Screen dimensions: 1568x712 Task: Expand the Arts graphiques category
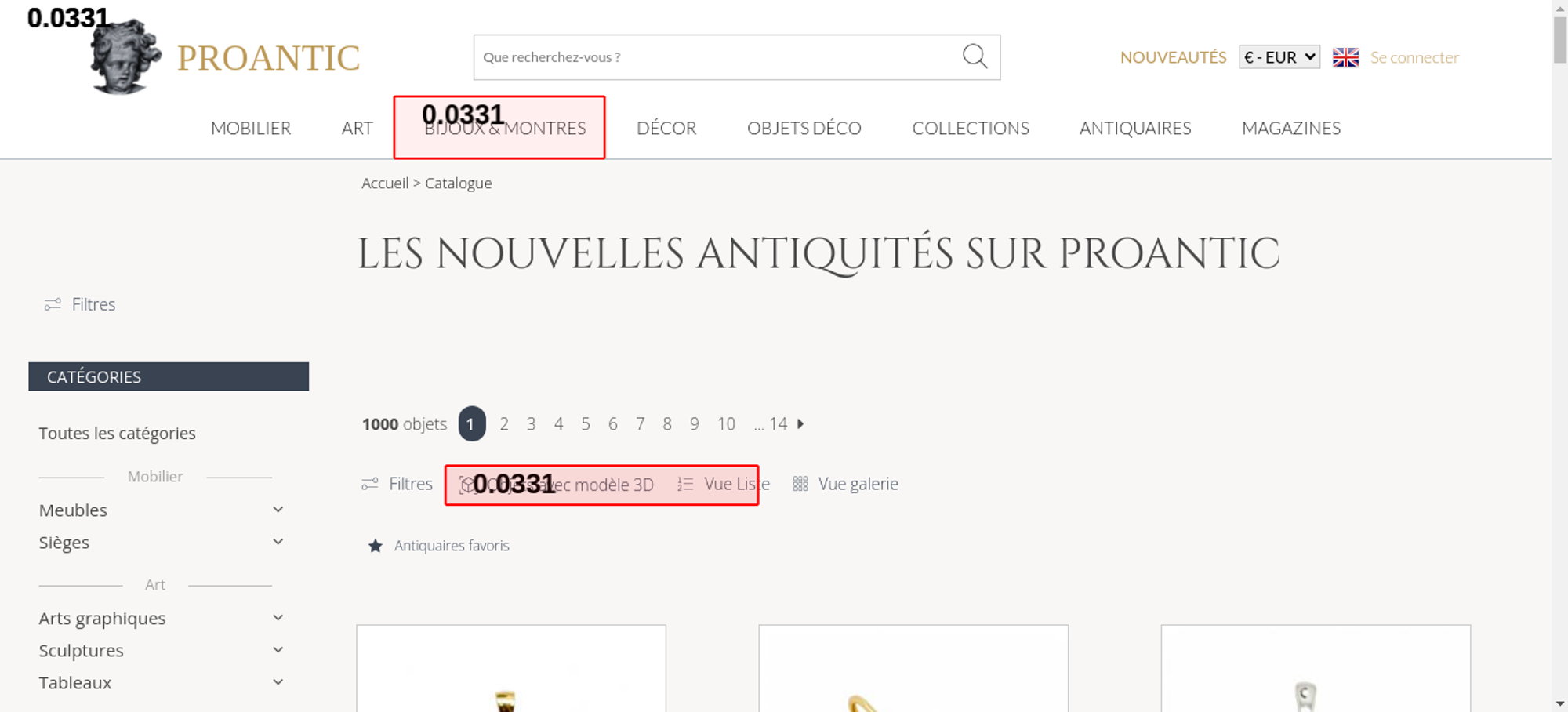(x=278, y=618)
